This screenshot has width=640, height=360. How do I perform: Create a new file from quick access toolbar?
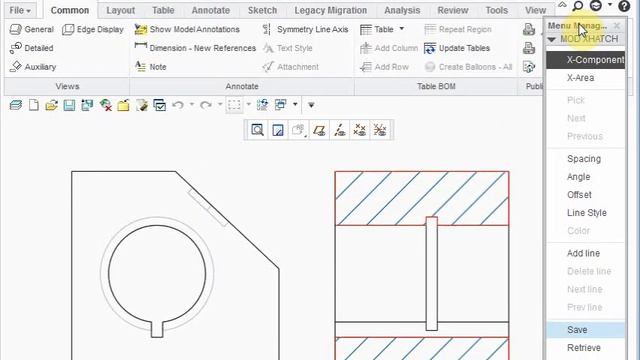(x=34, y=105)
